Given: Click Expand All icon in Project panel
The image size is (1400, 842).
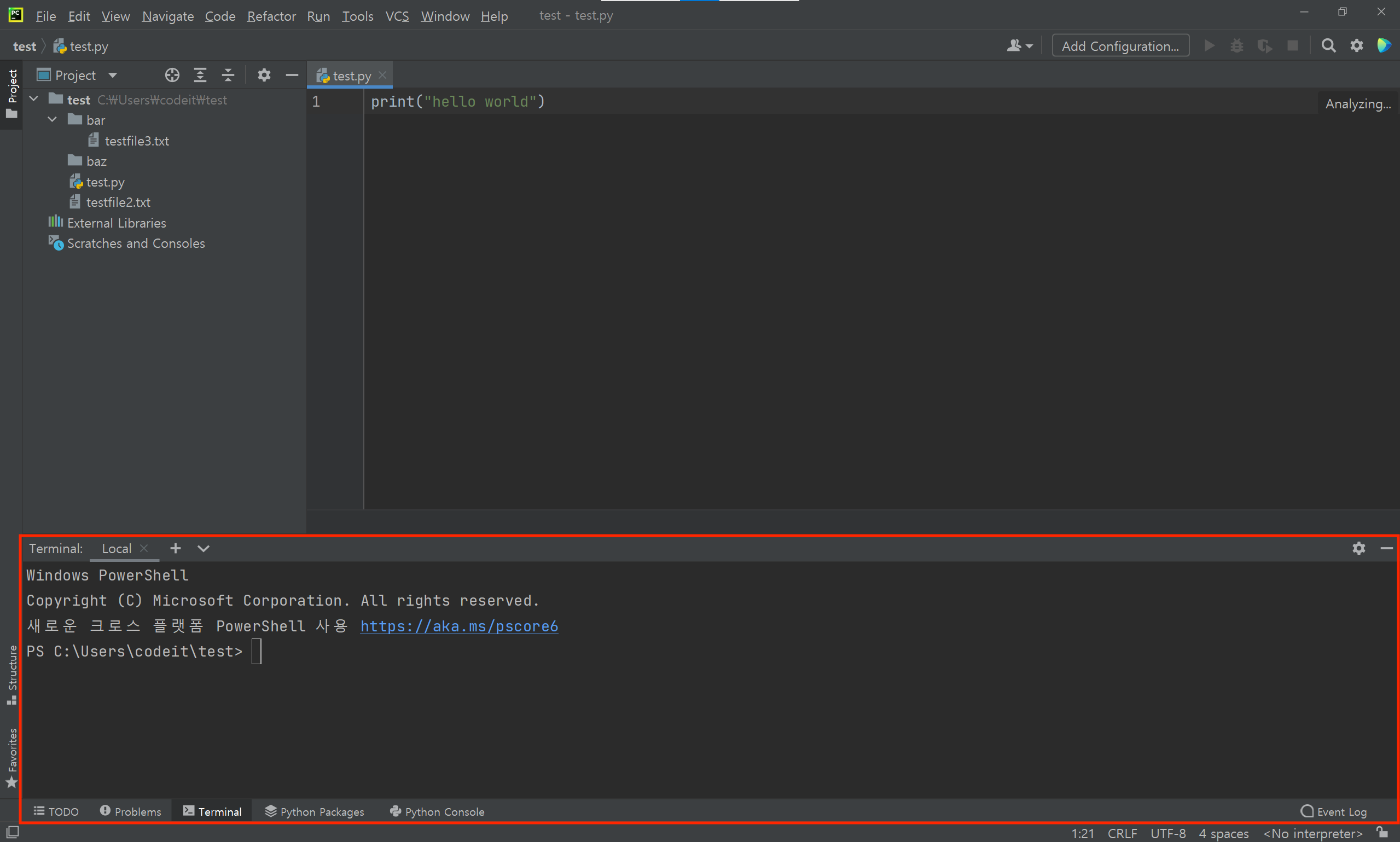Looking at the screenshot, I should pos(200,75).
